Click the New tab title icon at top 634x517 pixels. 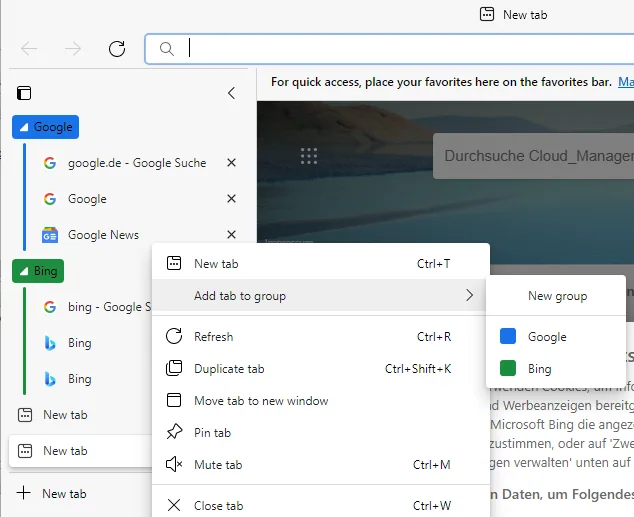pyautogui.click(x=487, y=15)
